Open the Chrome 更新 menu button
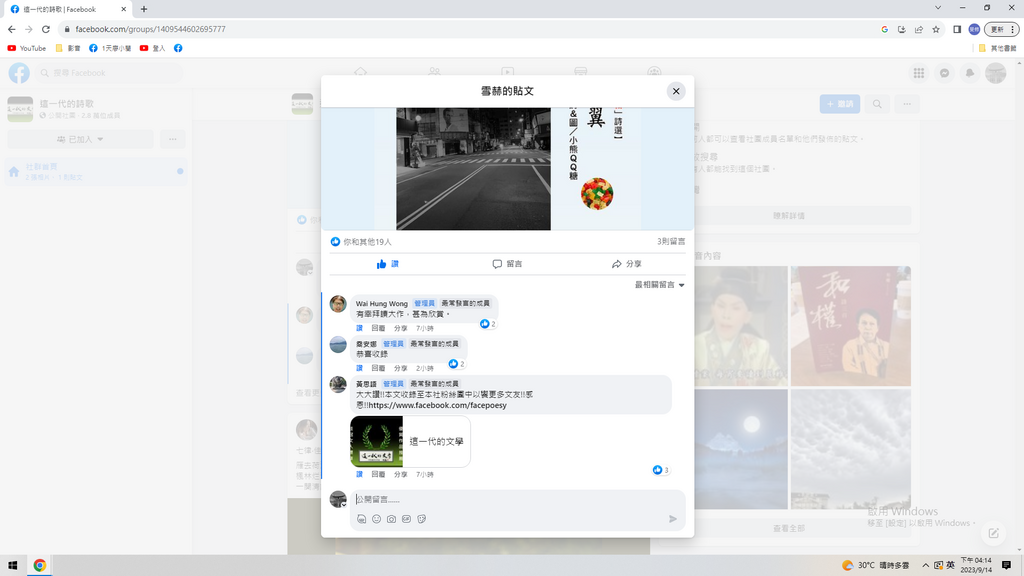This screenshot has height=576, width=1024. click(1000, 29)
